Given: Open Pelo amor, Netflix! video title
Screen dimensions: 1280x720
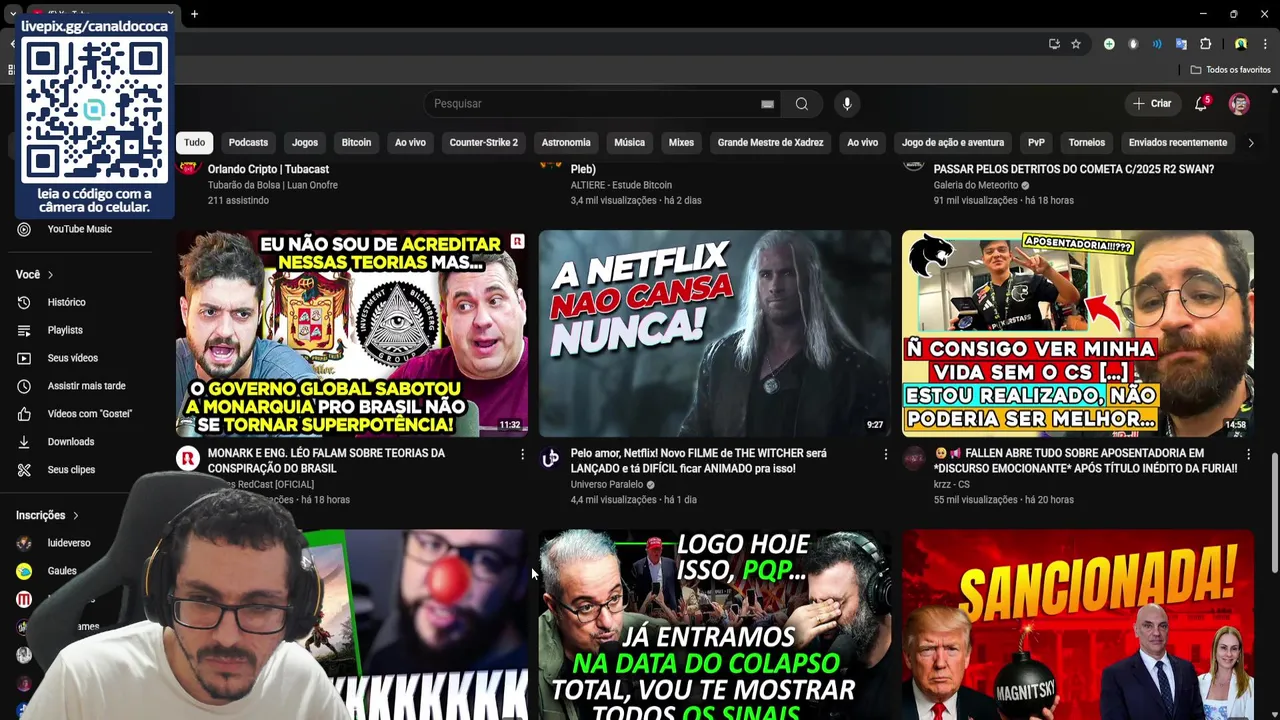Looking at the screenshot, I should coord(698,461).
